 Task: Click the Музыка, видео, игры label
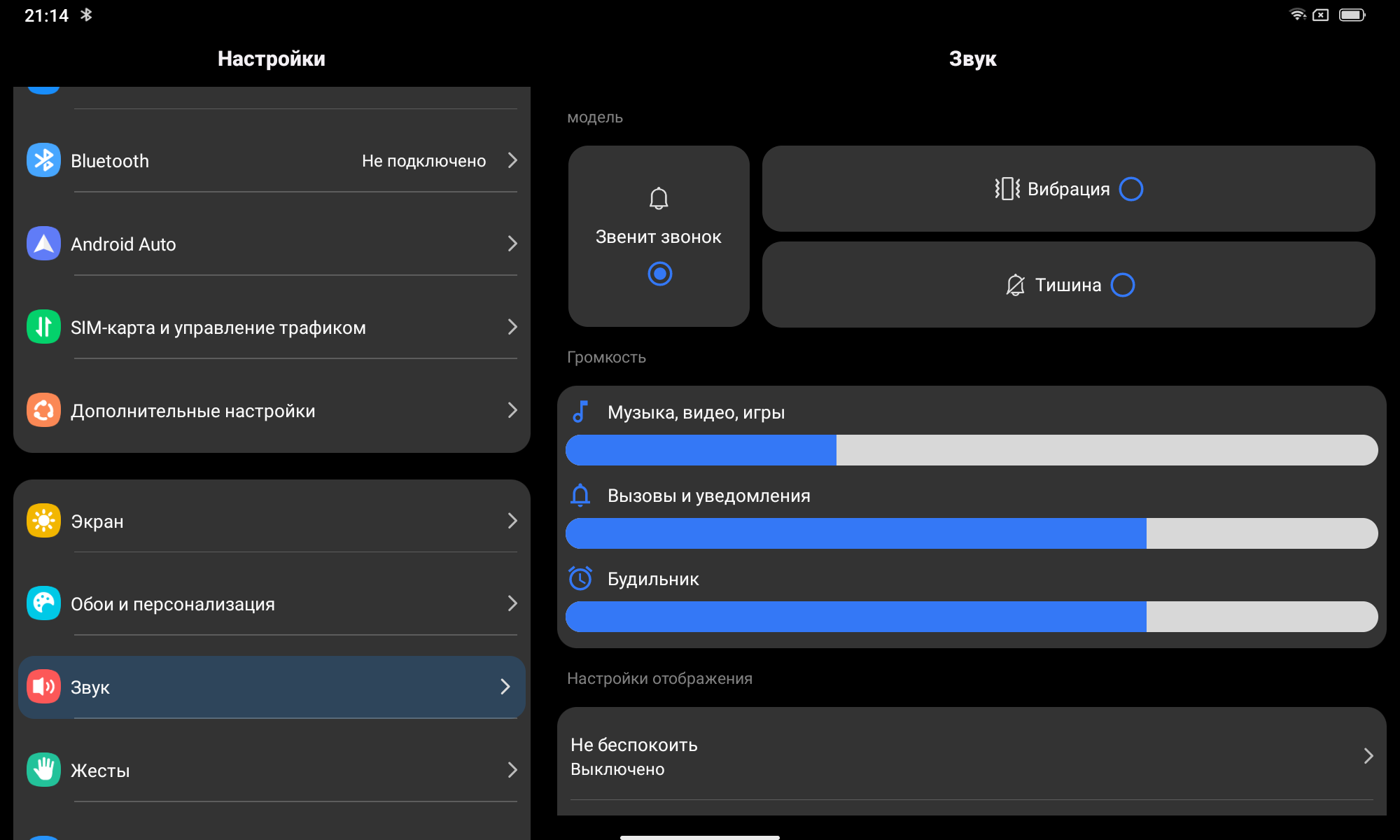click(696, 412)
